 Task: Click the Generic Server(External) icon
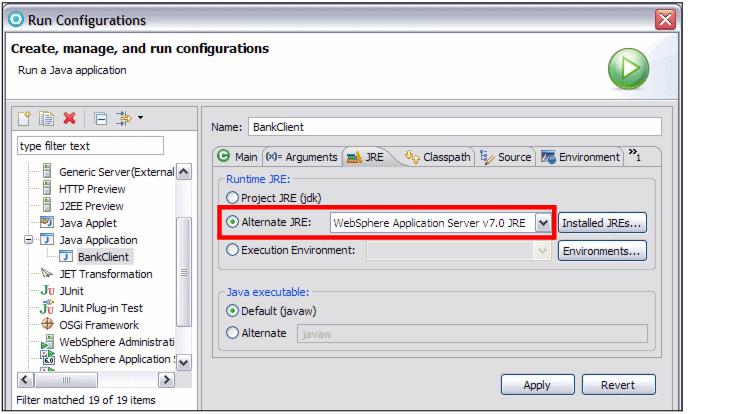[47, 171]
